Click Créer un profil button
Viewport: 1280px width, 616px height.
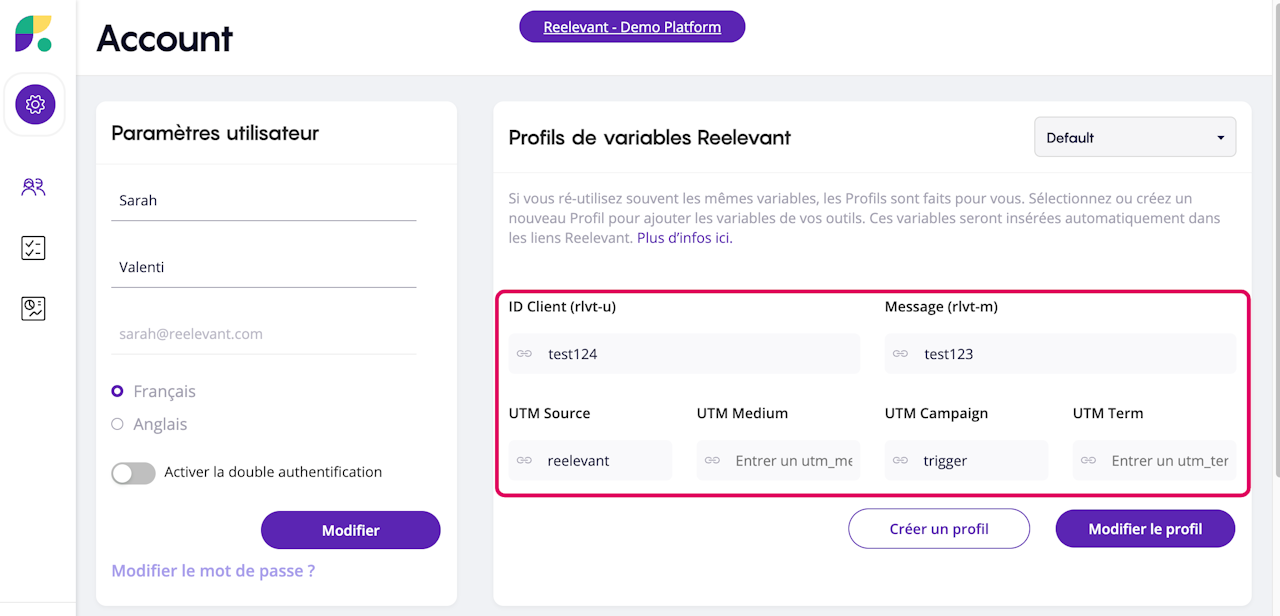(939, 529)
